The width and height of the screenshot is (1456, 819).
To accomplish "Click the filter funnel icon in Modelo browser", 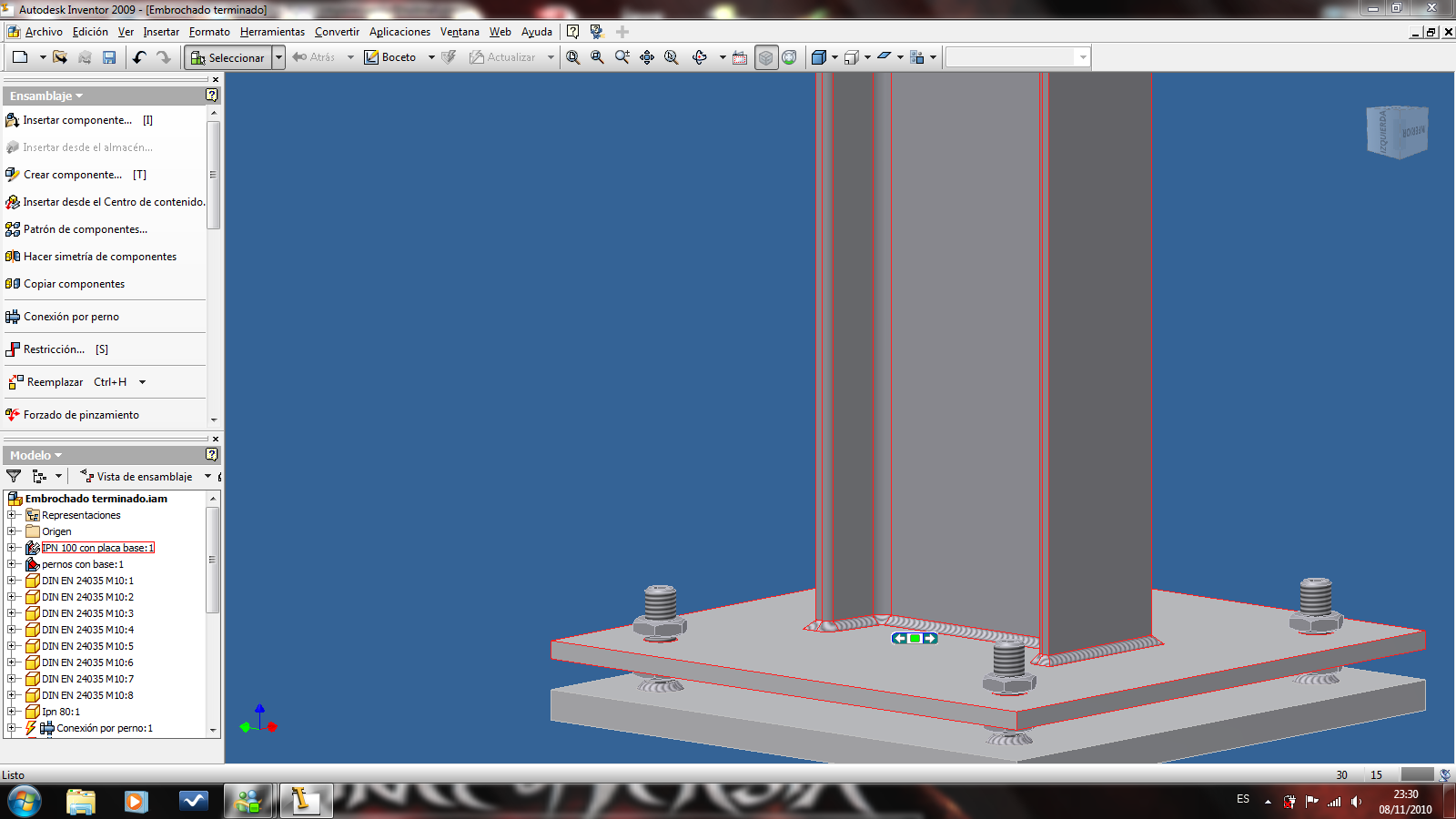I will click(x=14, y=476).
